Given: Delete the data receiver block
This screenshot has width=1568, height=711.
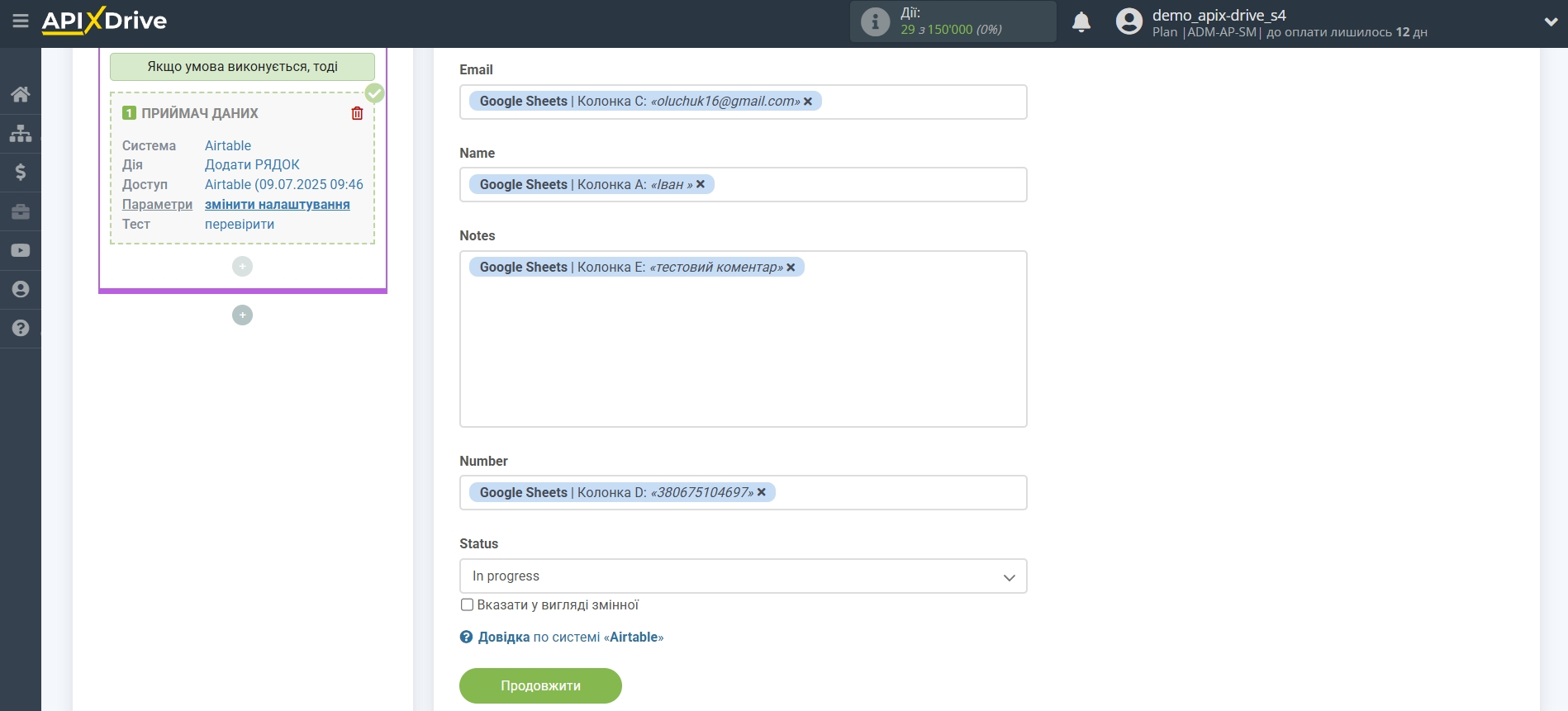Looking at the screenshot, I should click(x=357, y=113).
